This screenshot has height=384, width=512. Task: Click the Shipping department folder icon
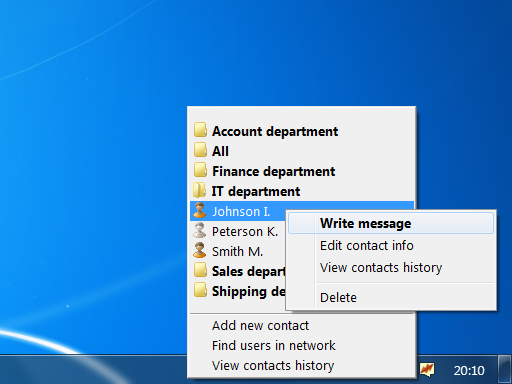point(200,290)
